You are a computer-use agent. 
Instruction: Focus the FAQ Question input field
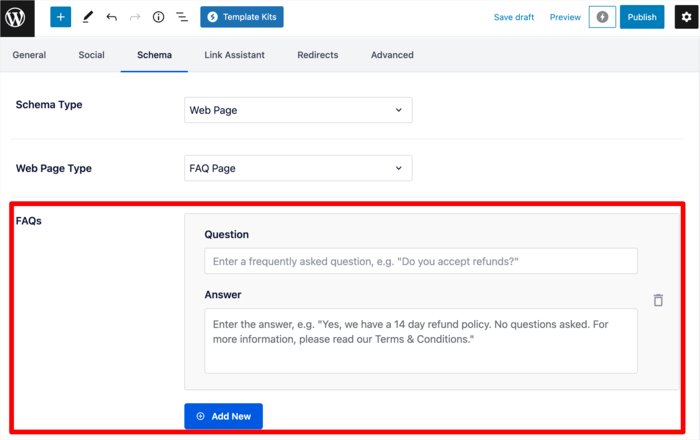point(421,261)
